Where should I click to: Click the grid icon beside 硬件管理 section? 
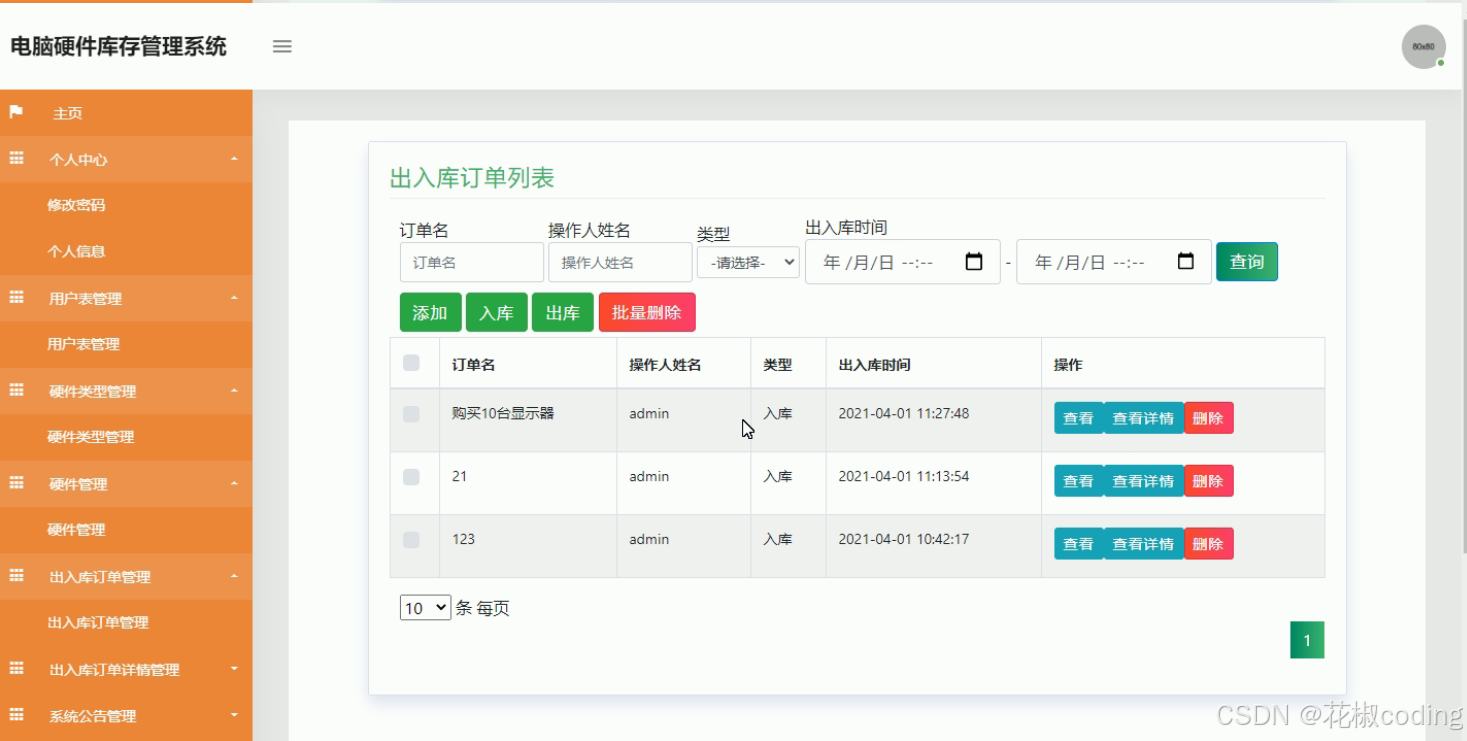click(16, 483)
